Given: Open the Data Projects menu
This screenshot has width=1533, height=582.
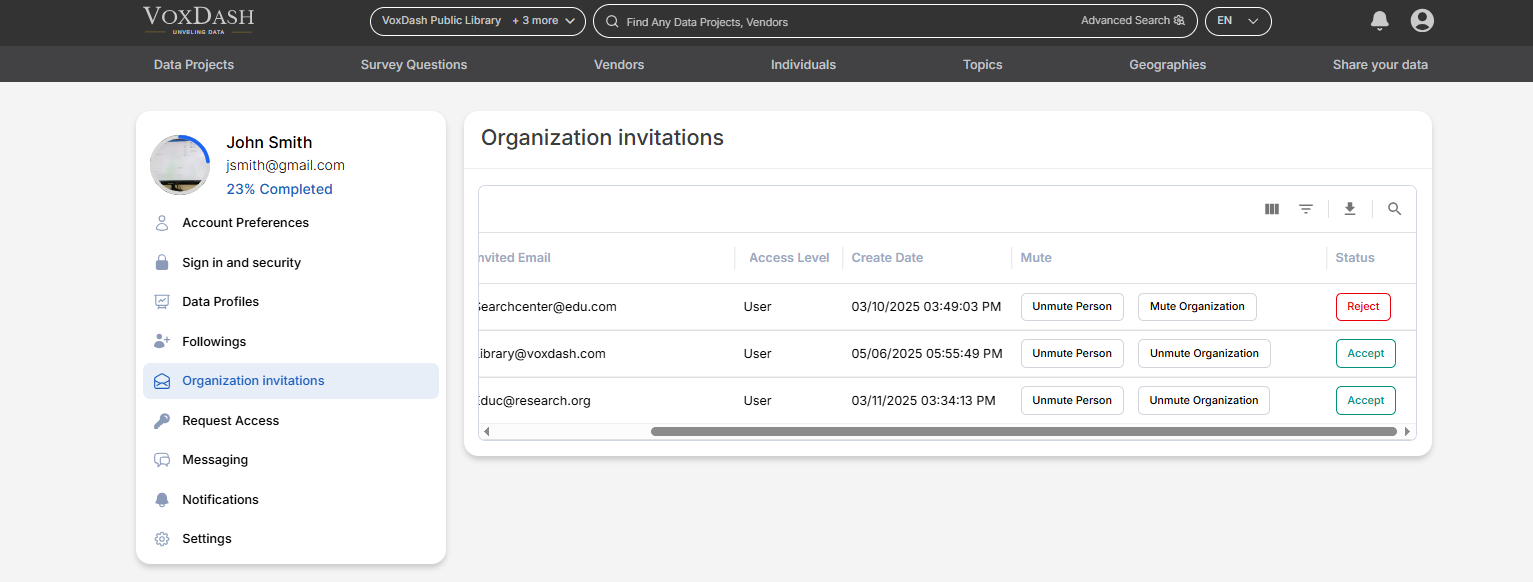Looking at the screenshot, I should [194, 65].
